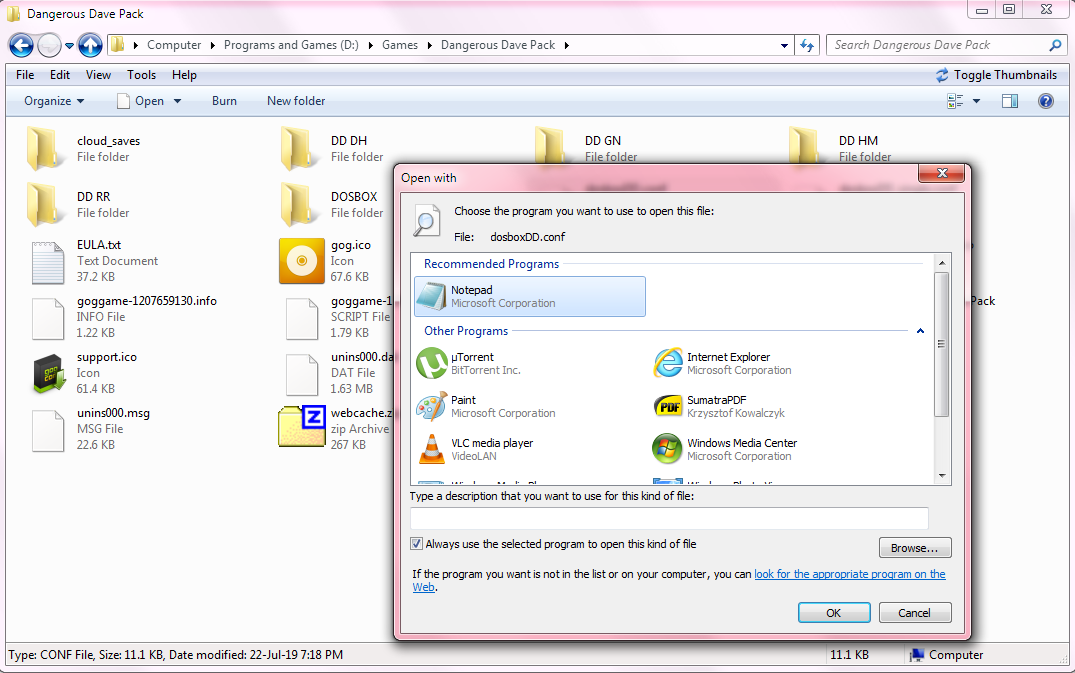Image resolution: width=1075 pixels, height=673 pixels.
Task: Select the cloud_saves folder icon
Action: pos(45,148)
